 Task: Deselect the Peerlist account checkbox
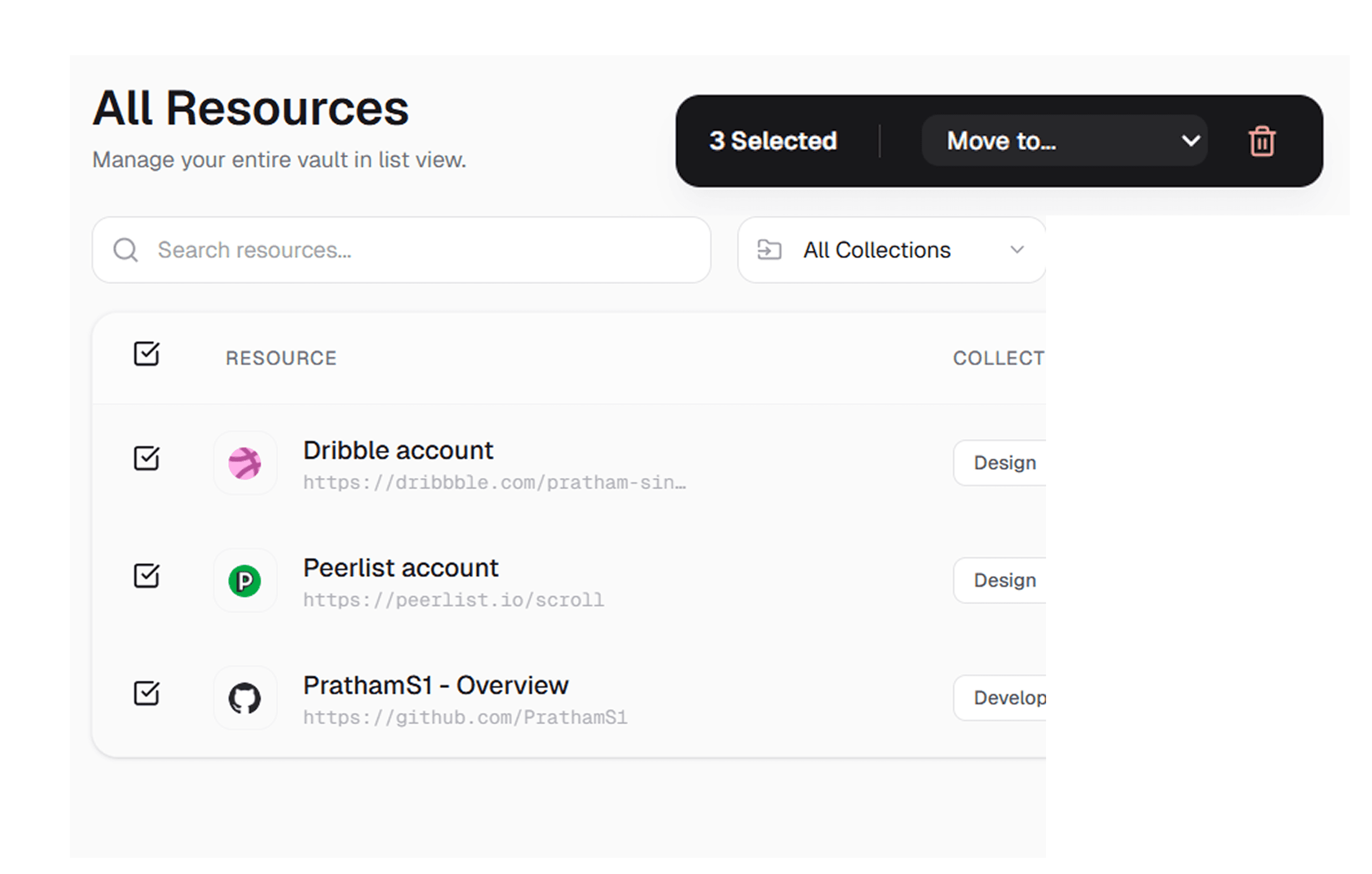pos(147,577)
